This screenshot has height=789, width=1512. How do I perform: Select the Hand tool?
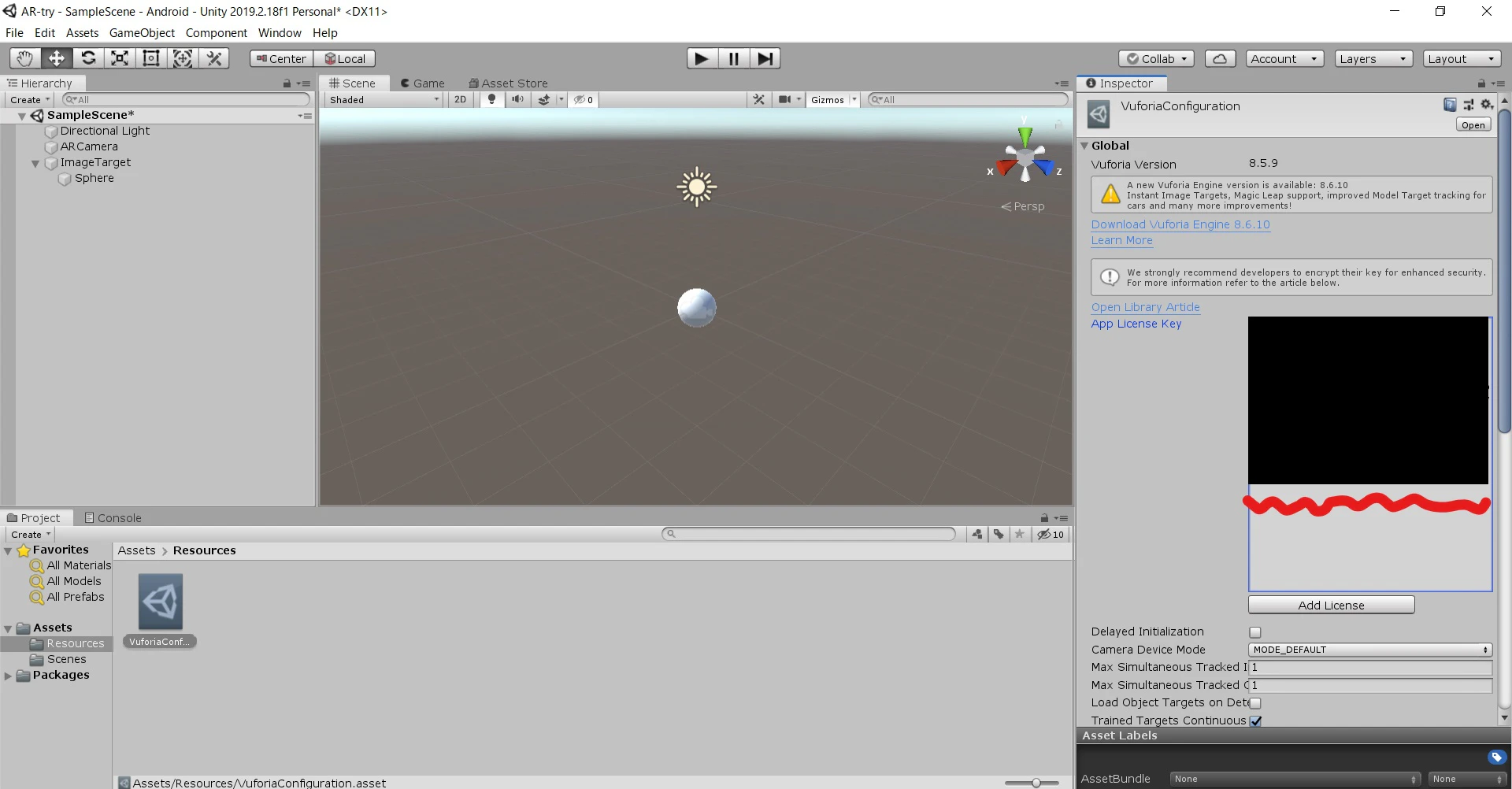click(25, 58)
